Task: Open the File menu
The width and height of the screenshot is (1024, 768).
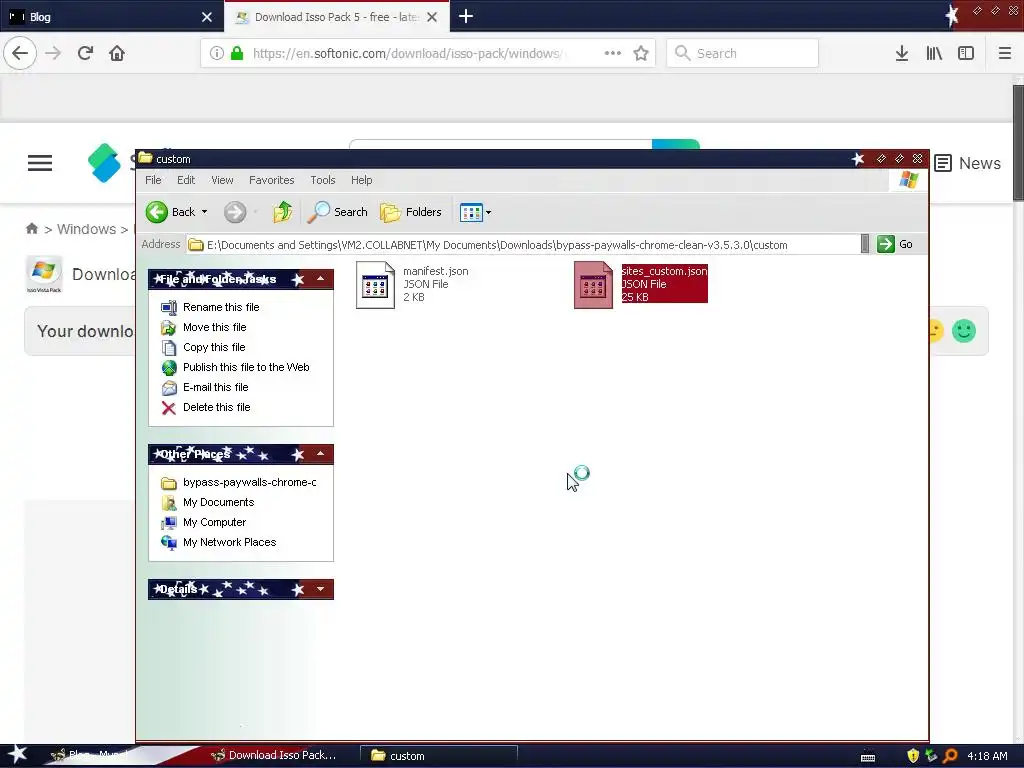Action: tap(153, 180)
